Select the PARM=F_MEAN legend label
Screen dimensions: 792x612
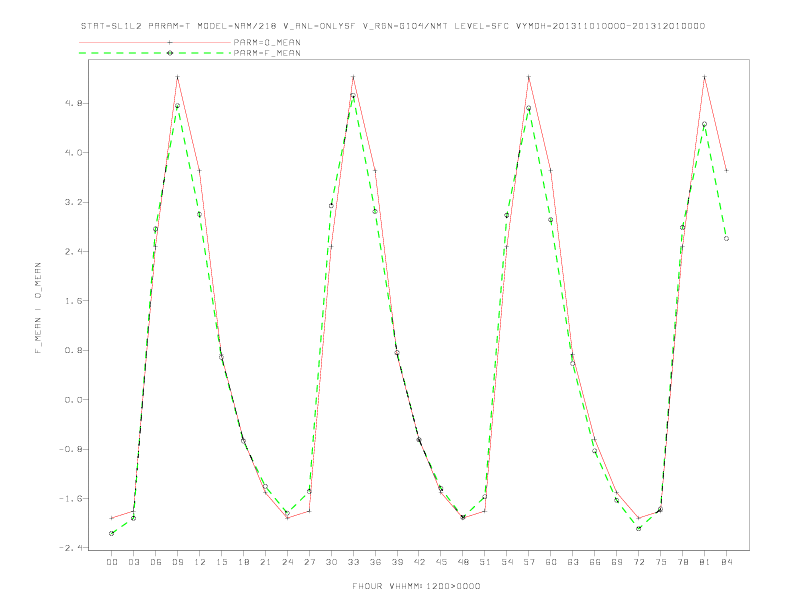pos(267,53)
